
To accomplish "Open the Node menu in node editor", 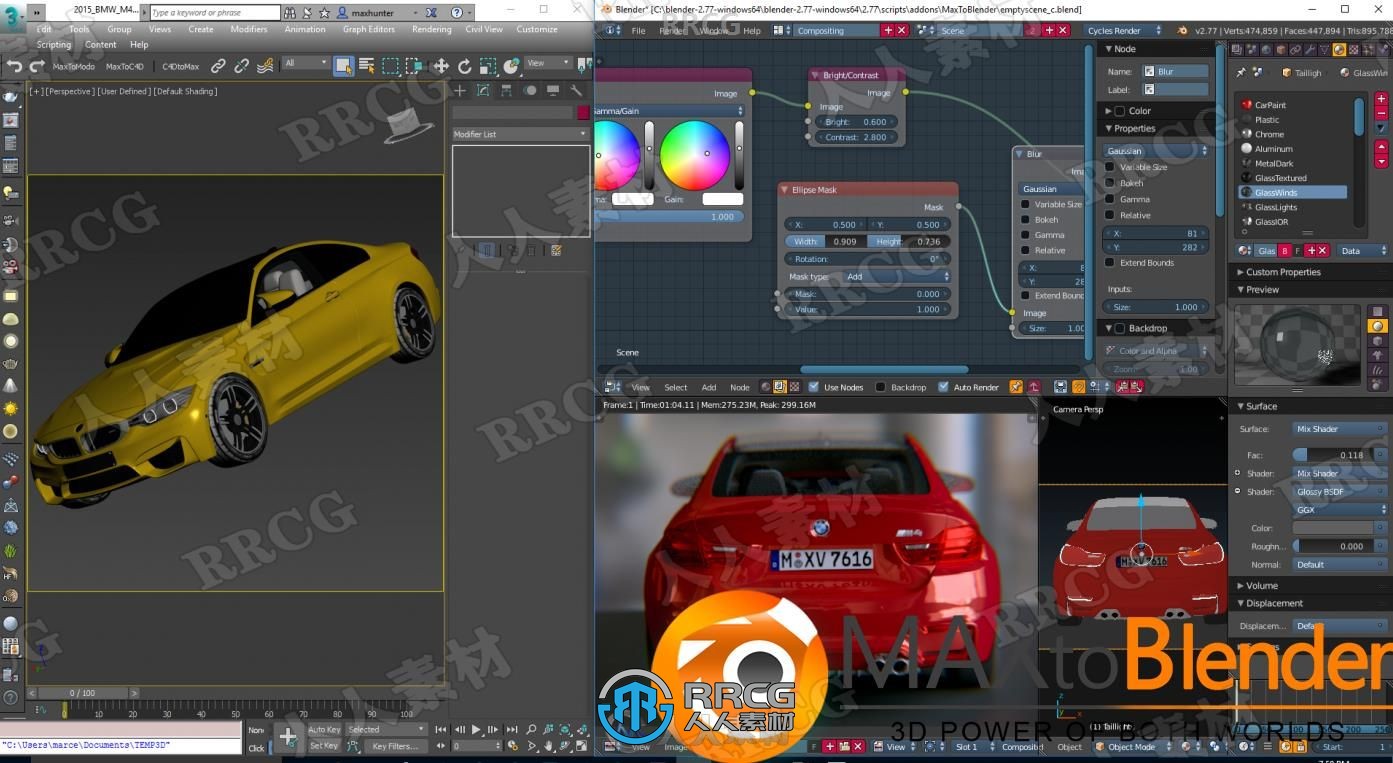I will click(740, 387).
